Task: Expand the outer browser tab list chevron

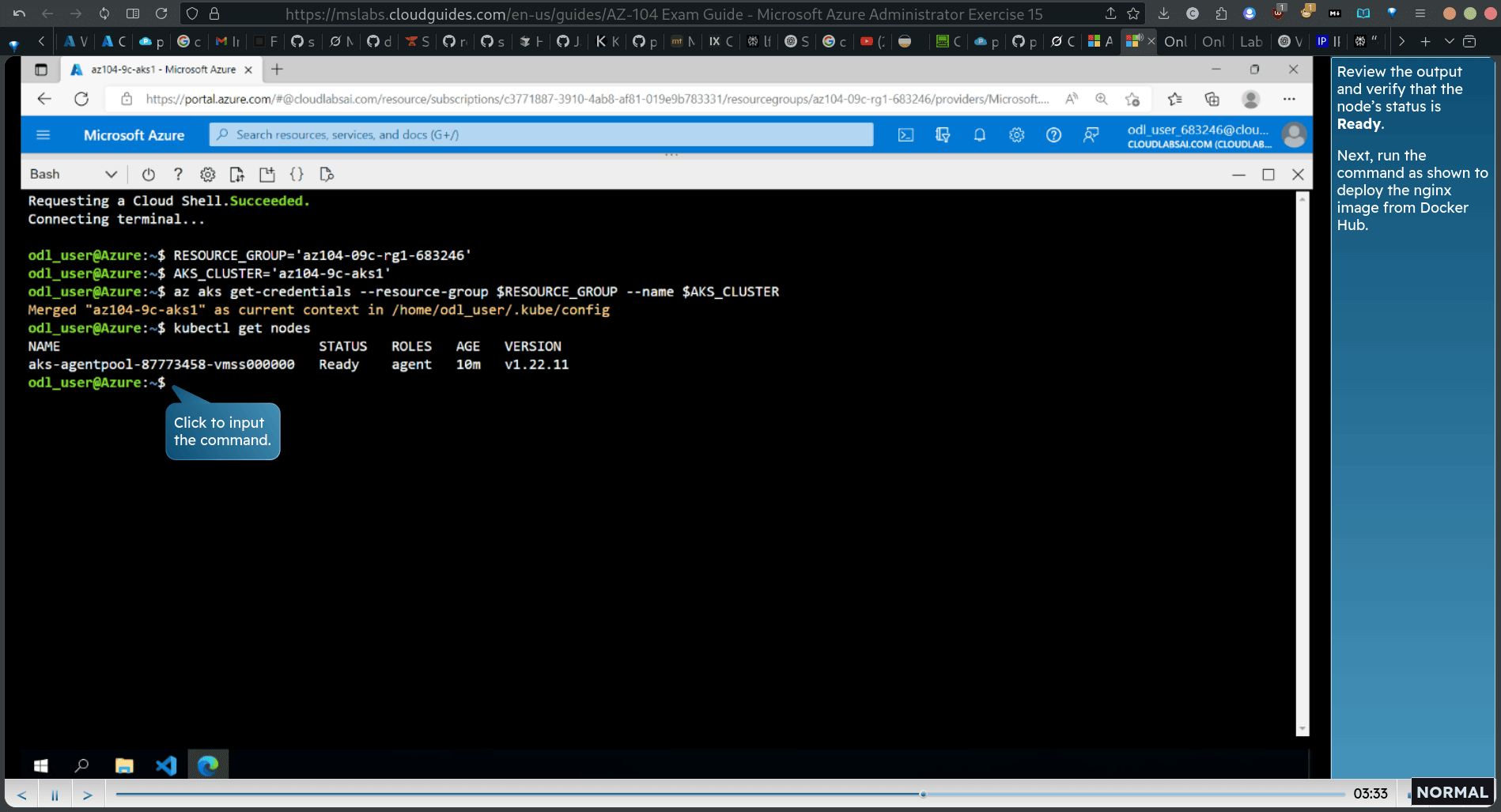Action: pos(1449,41)
